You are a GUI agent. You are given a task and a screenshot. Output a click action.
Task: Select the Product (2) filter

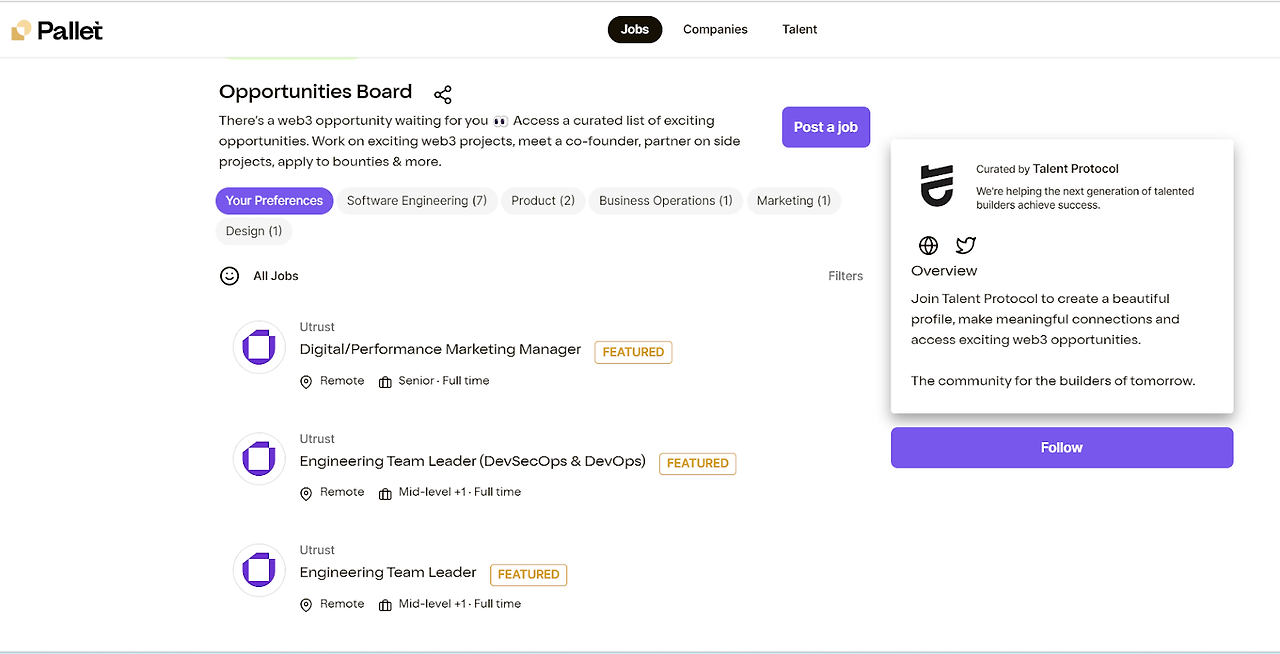542,200
